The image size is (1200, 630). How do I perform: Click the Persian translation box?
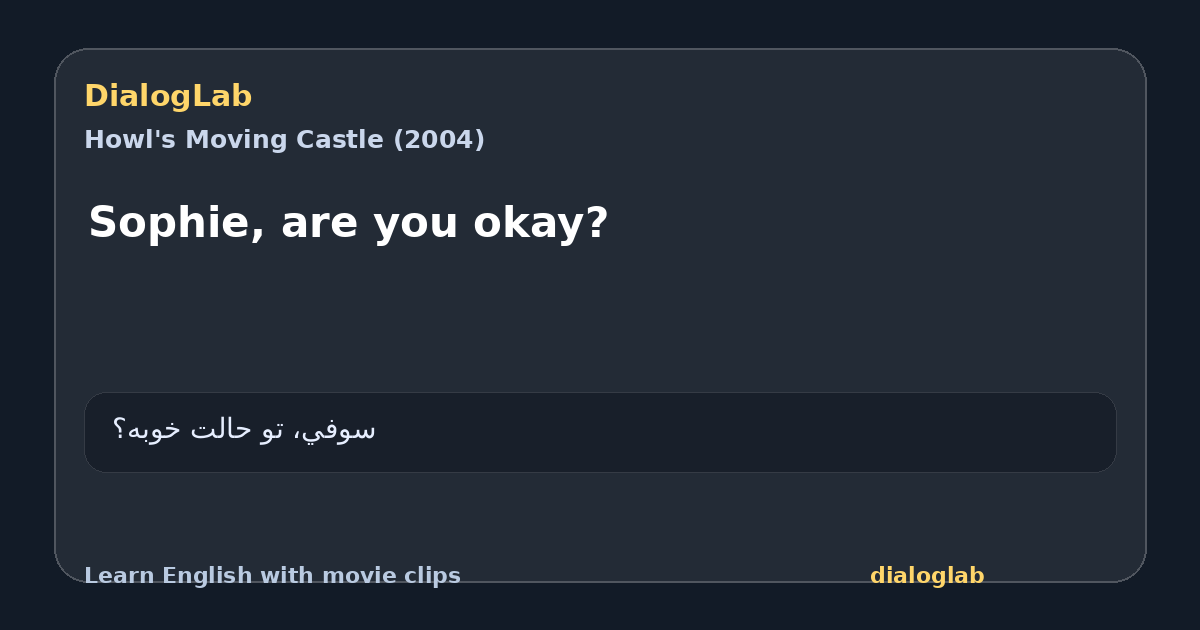(600, 432)
